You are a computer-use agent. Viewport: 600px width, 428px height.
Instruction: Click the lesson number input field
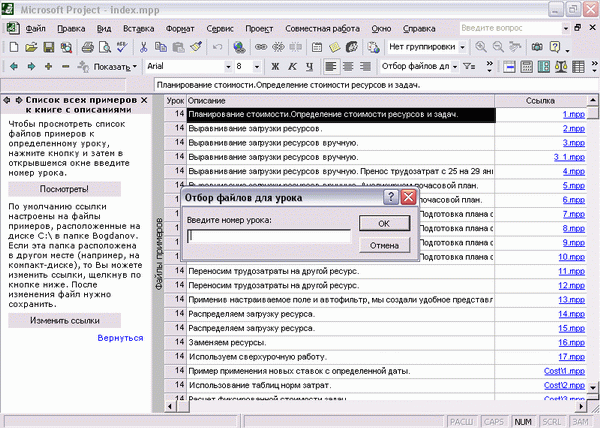click(x=269, y=236)
